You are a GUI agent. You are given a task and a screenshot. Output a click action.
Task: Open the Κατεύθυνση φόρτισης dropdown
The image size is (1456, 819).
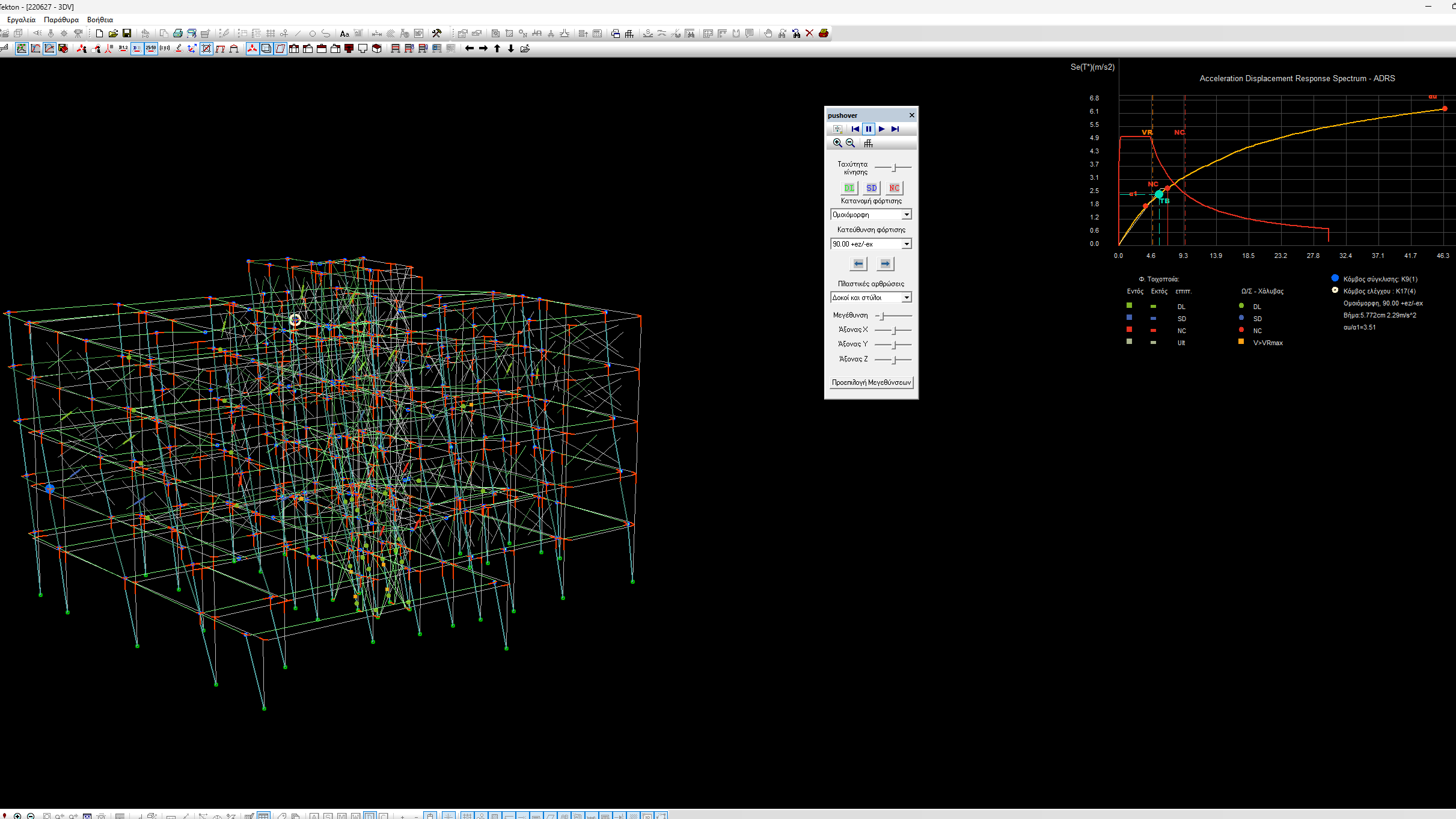point(871,244)
